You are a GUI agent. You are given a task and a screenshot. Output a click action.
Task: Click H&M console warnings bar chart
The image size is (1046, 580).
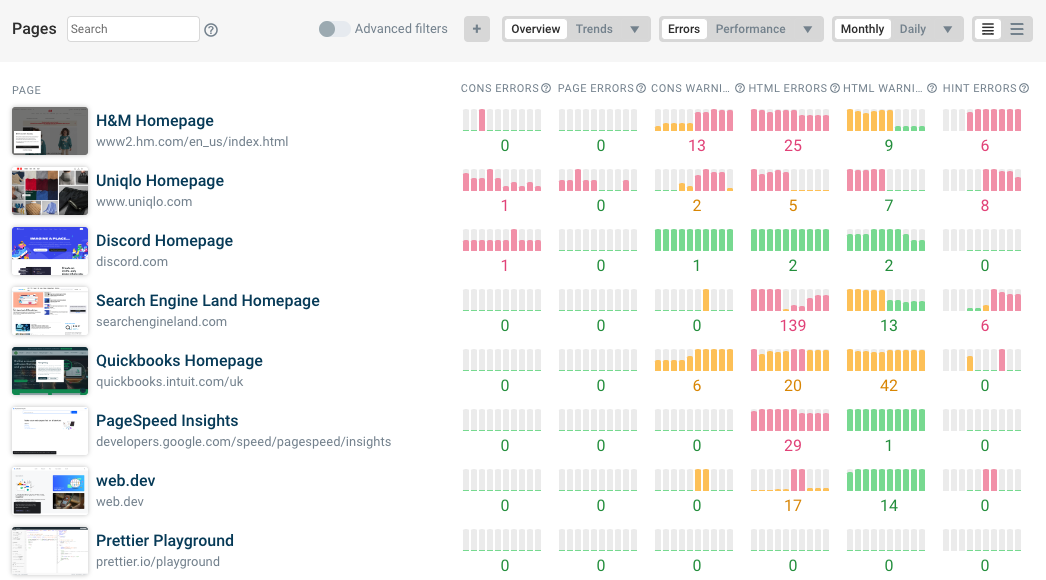click(x=694, y=120)
